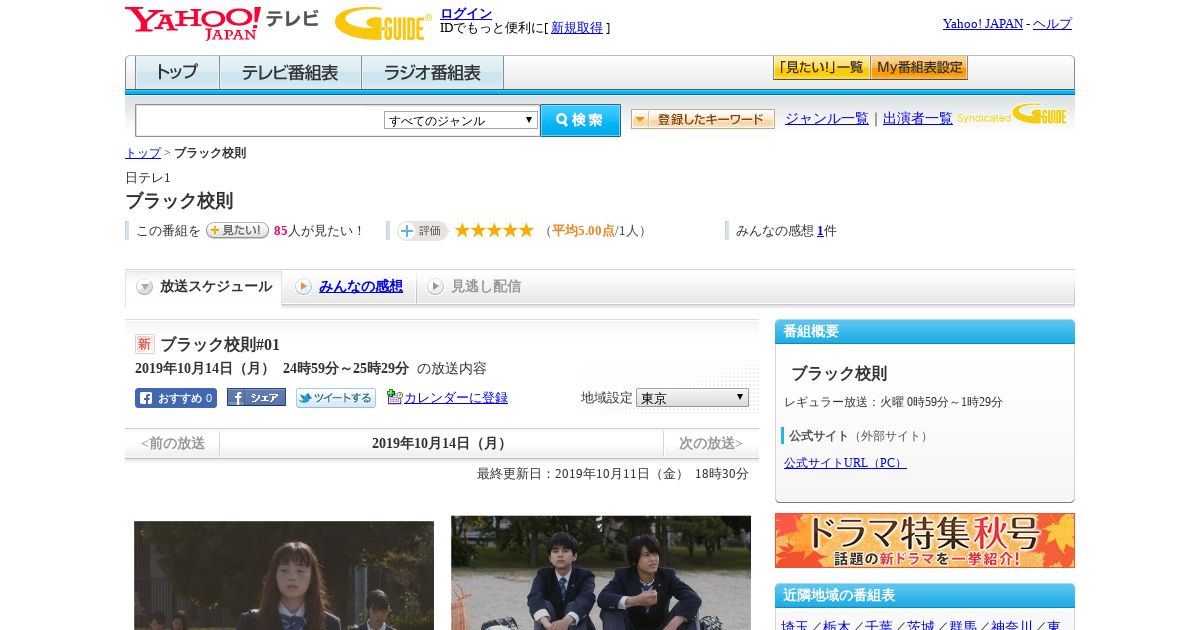Click the 最終更新日 timestamp text
The width and height of the screenshot is (1200, 630).
(x=613, y=474)
